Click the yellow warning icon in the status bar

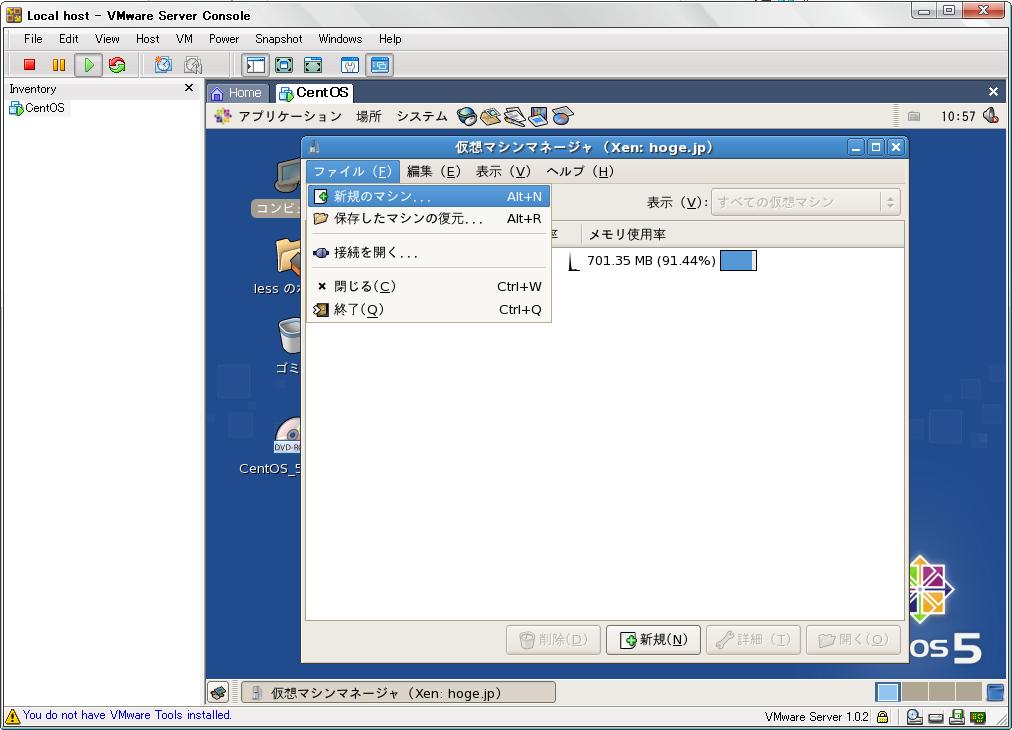12,716
